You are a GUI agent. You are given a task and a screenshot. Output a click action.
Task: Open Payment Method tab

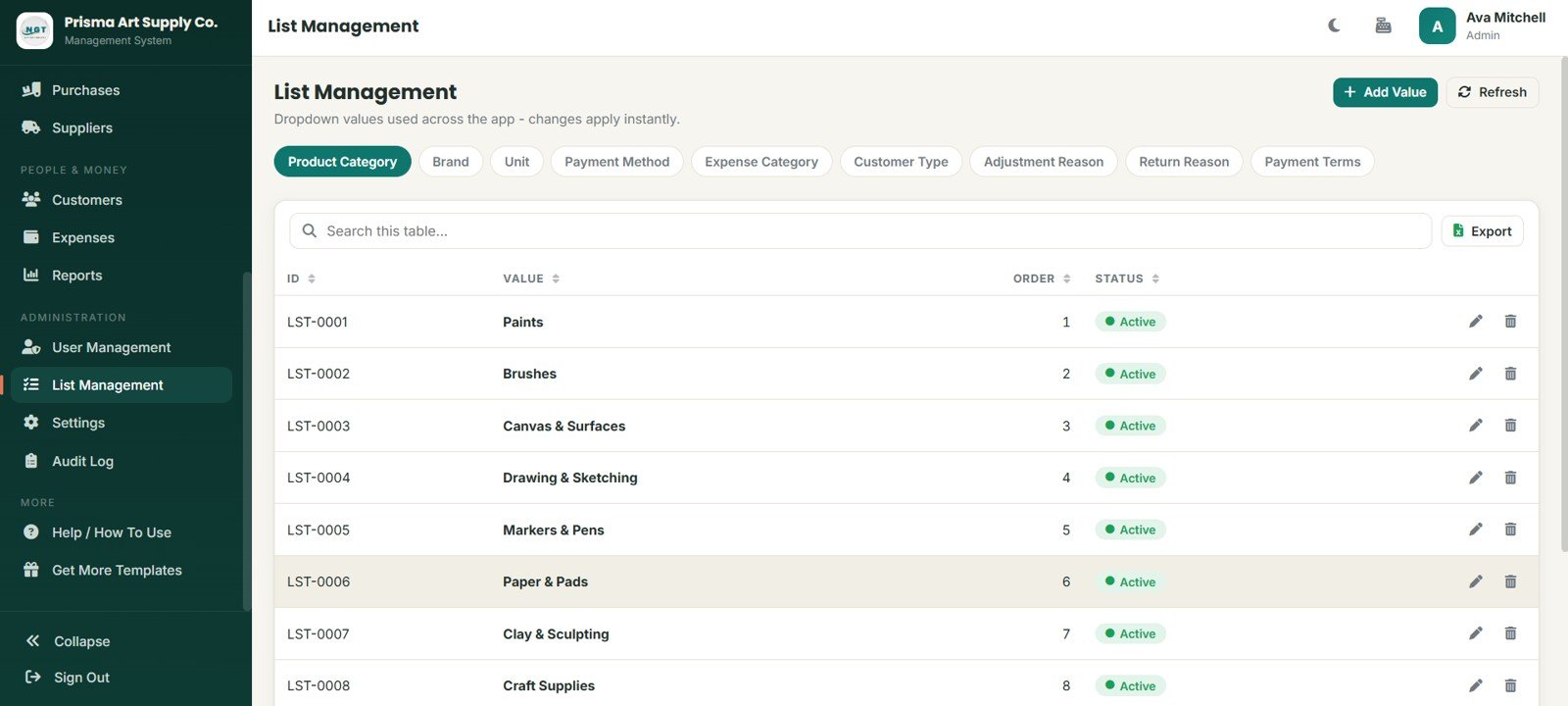(617, 162)
